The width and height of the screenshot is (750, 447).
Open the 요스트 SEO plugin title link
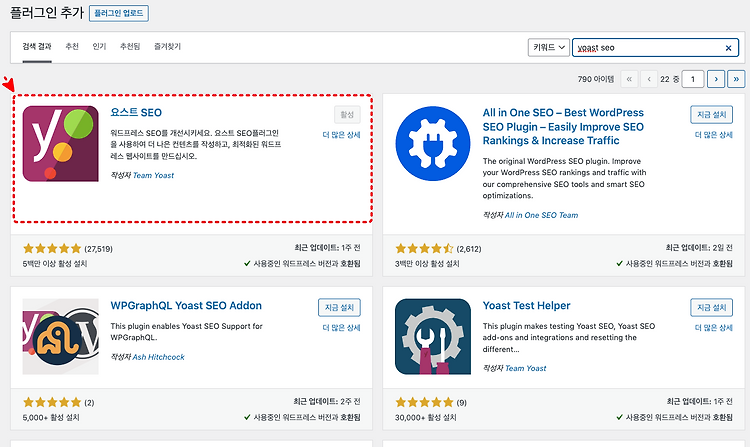pyautogui.click(x=136, y=112)
